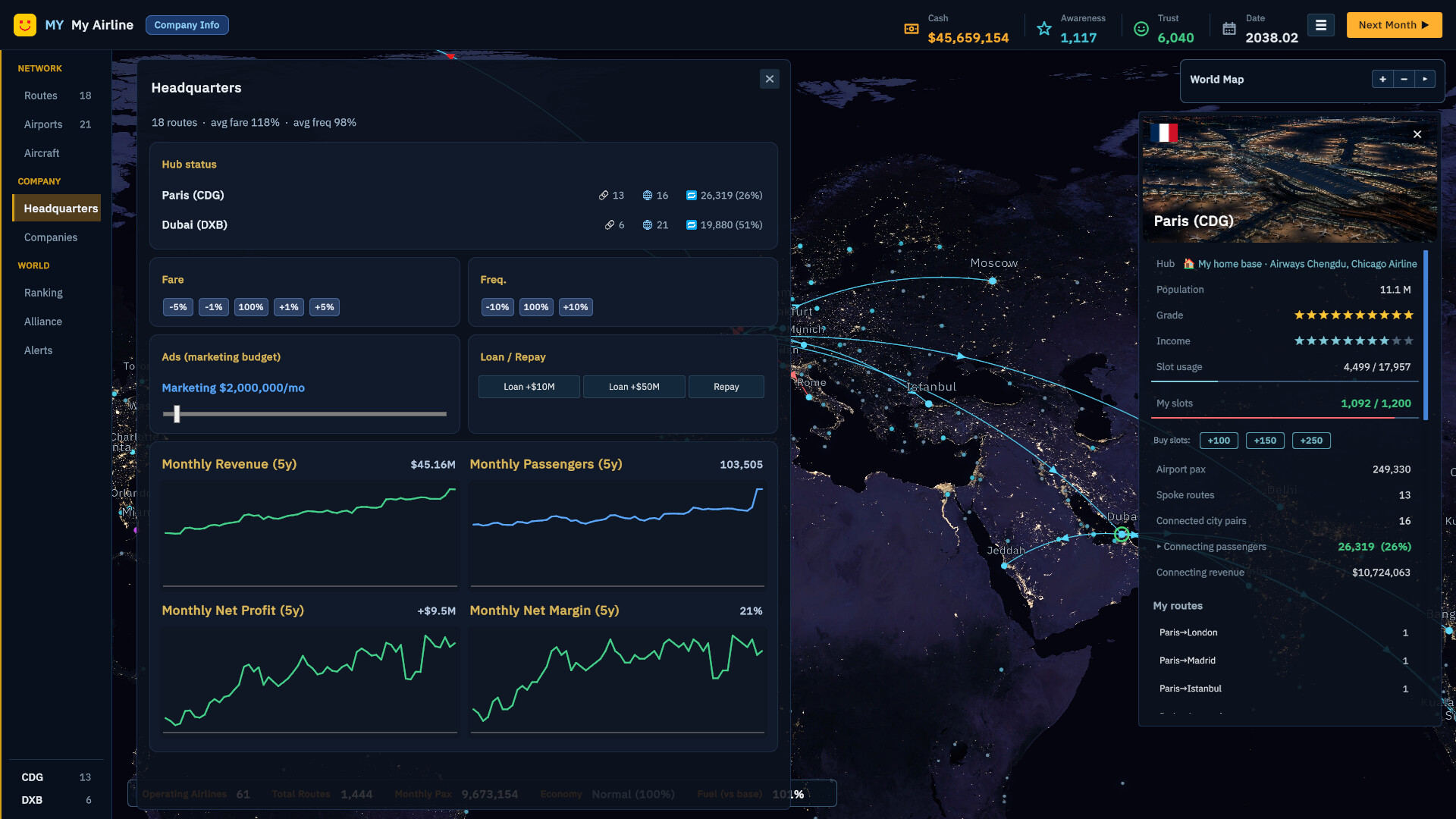Click the Trust smiley icon
Screen dimensions: 1456x819
click(x=1141, y=29)
